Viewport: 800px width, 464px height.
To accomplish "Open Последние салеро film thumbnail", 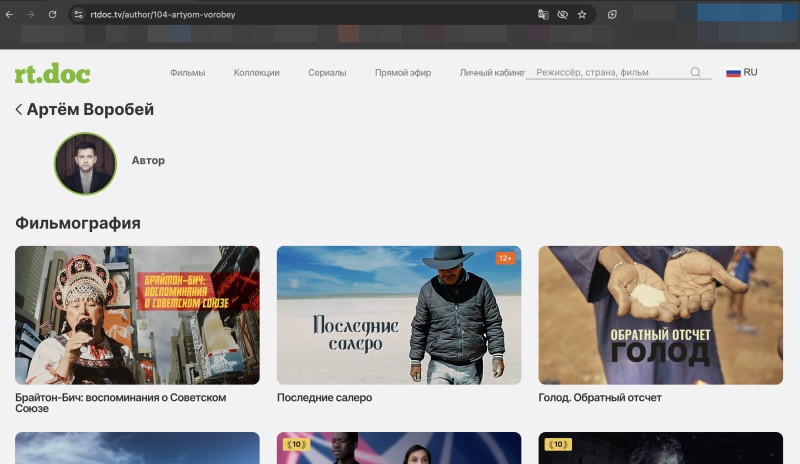I will click(399, 315).
